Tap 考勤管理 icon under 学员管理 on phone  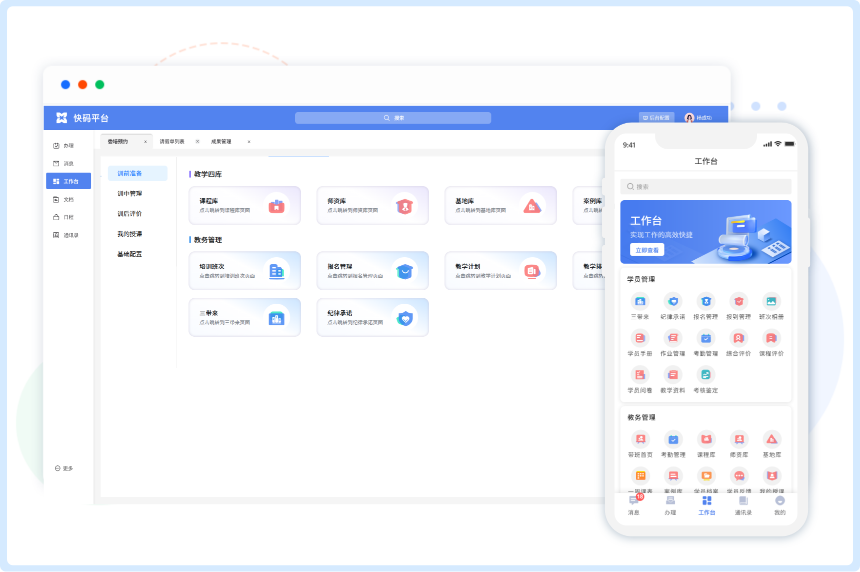tap(706, 343)
